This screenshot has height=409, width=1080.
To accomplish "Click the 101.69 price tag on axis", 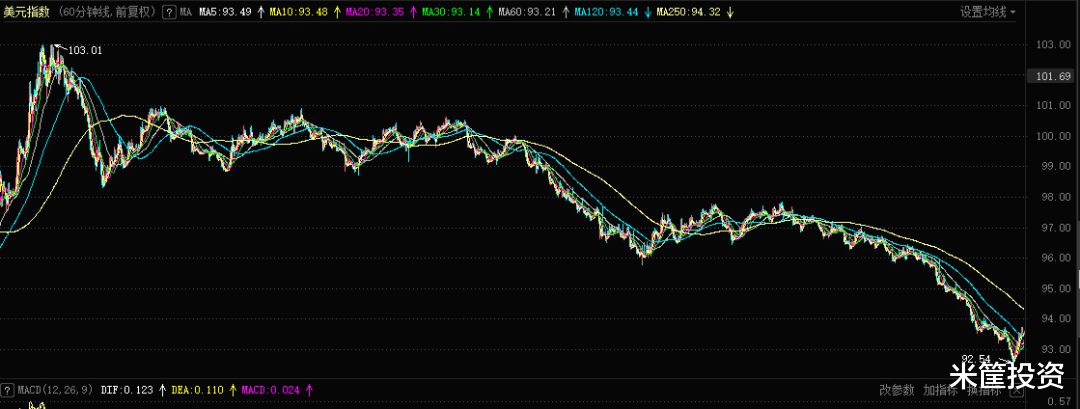I will pos(1049,76).
